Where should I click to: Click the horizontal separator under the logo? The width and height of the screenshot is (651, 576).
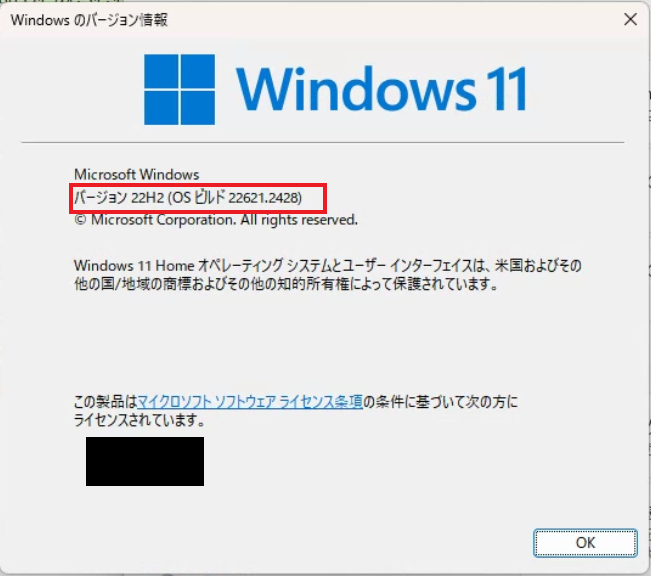click(323, 142)
